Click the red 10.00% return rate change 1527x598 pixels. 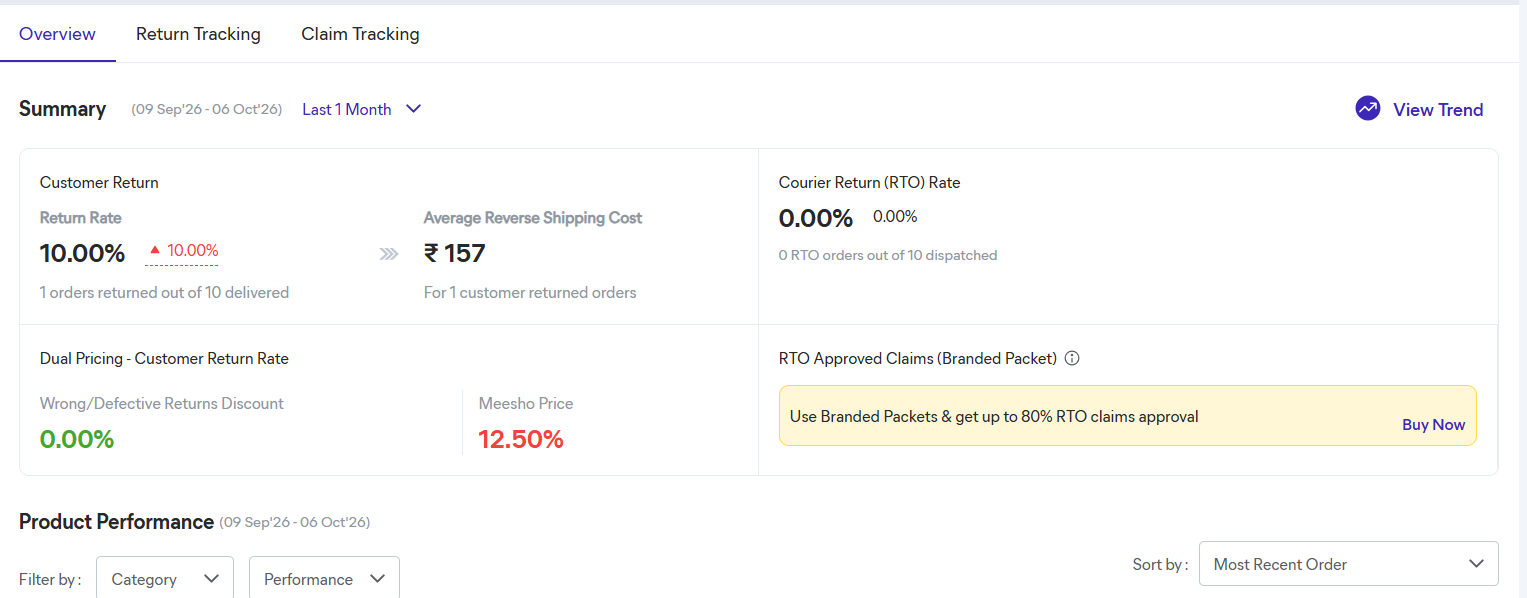(x=183, y=251)
